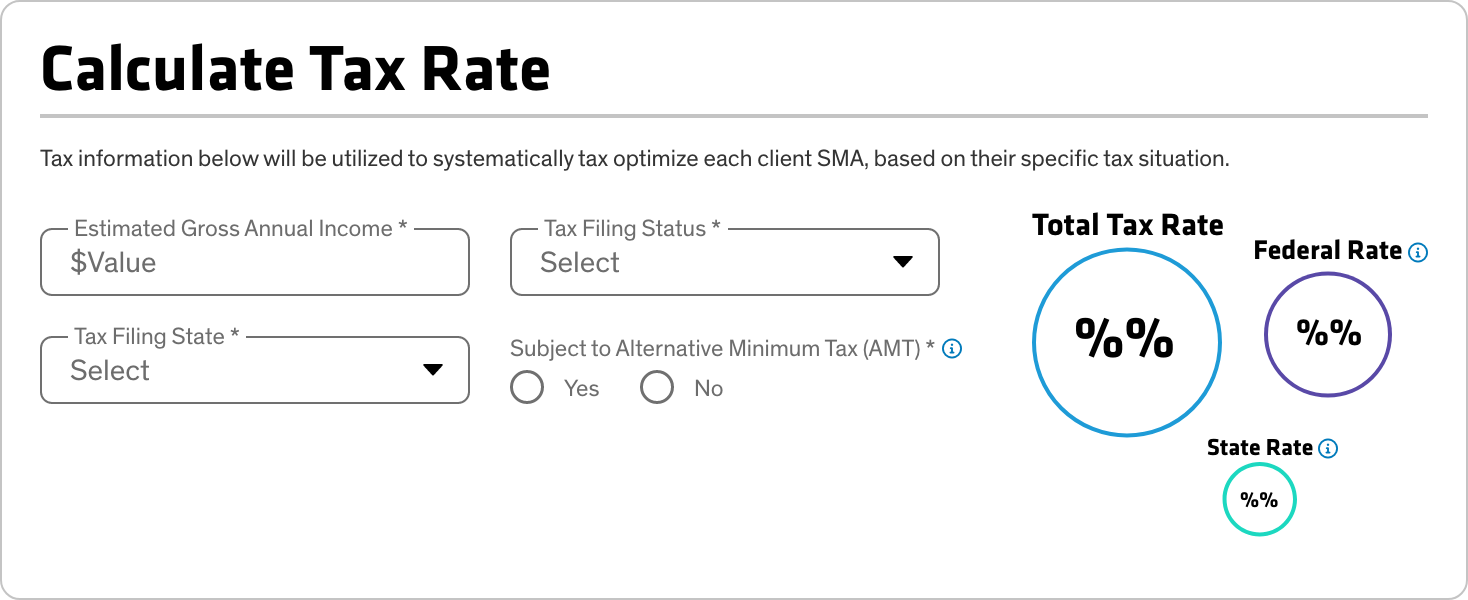Click the Subject to Alternative Minimum Tax label
The width and height of the screenshot is (1468, 600).
point(722,349)
